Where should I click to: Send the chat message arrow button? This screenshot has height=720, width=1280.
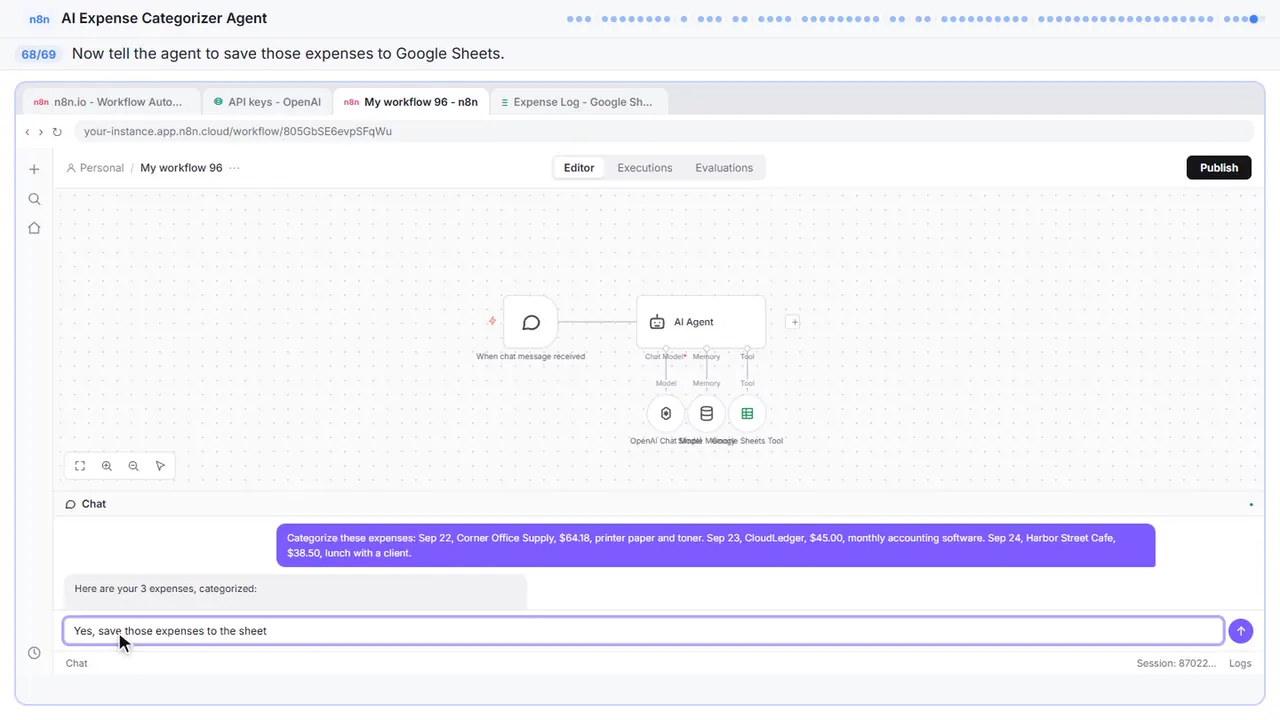pos(1240,631)
